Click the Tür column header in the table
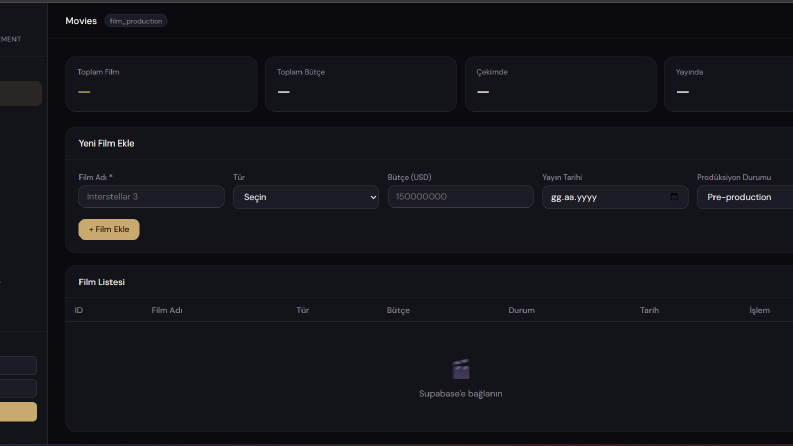The width and height of the screenshot is (793, 446). pos(302,310)
